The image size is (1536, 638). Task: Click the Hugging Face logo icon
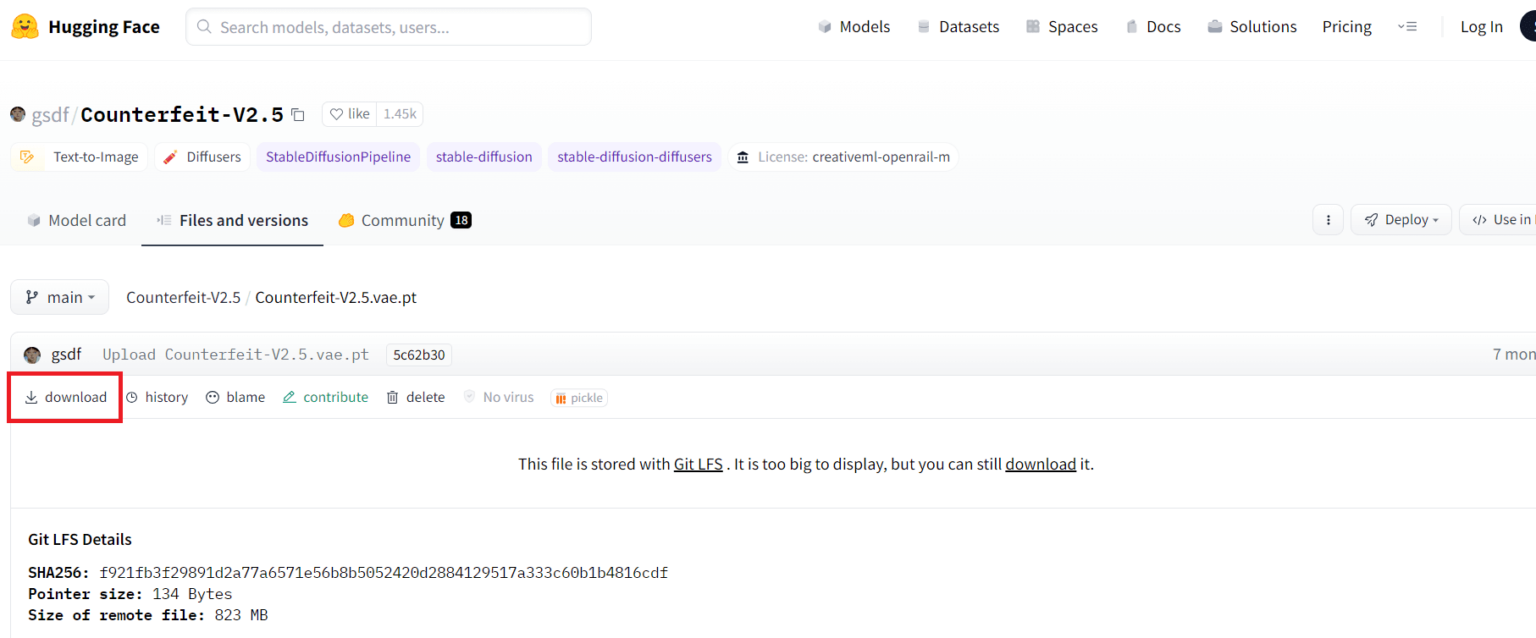(x=25, y=27)
